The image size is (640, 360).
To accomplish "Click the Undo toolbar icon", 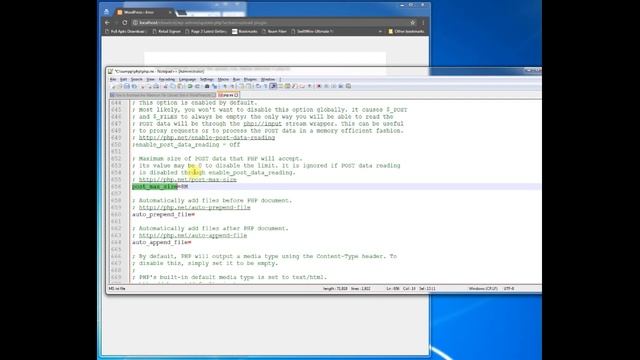I will 190,86.
